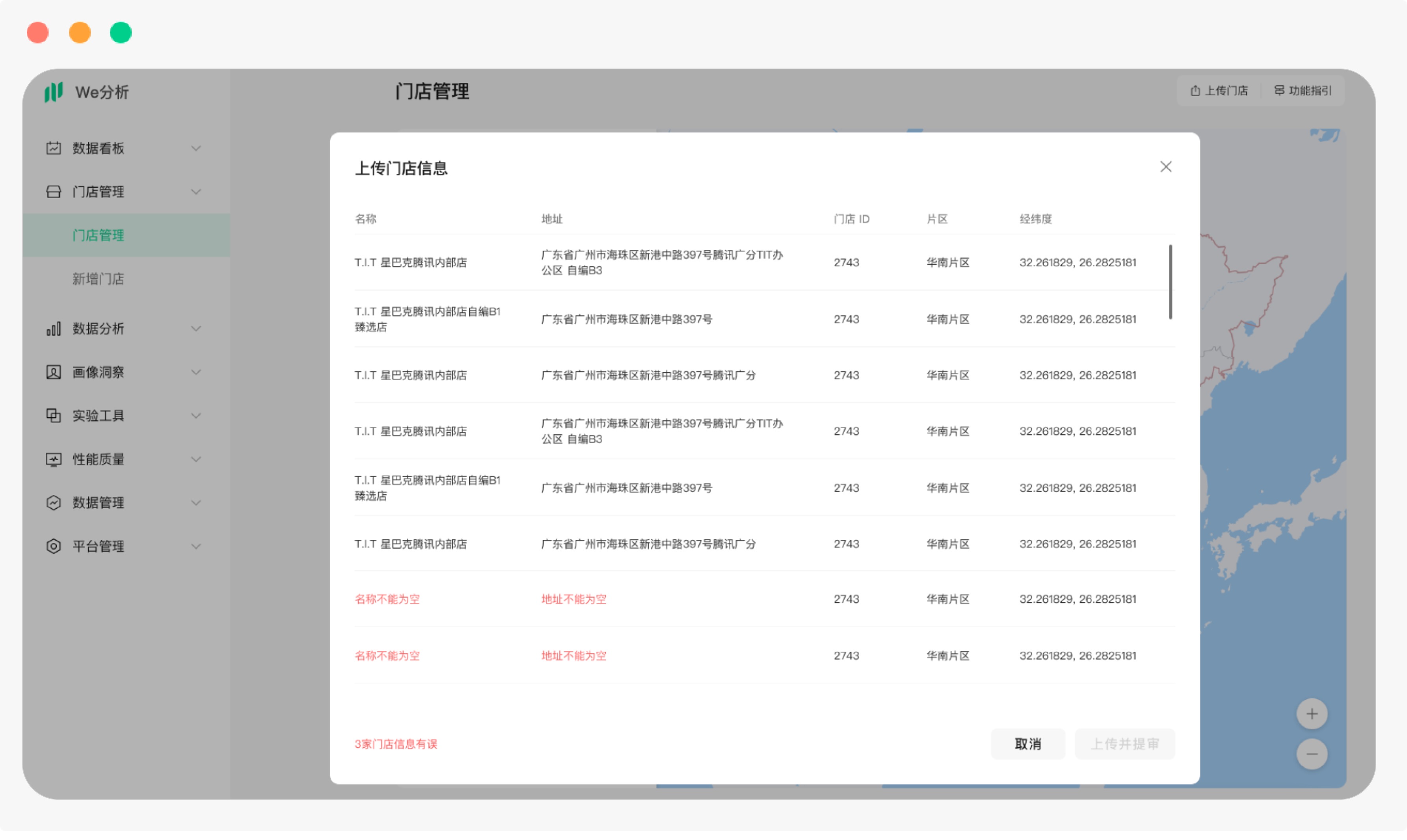
Task: Click the 3家门店信息有误 error message
Action: pos(396,744)
